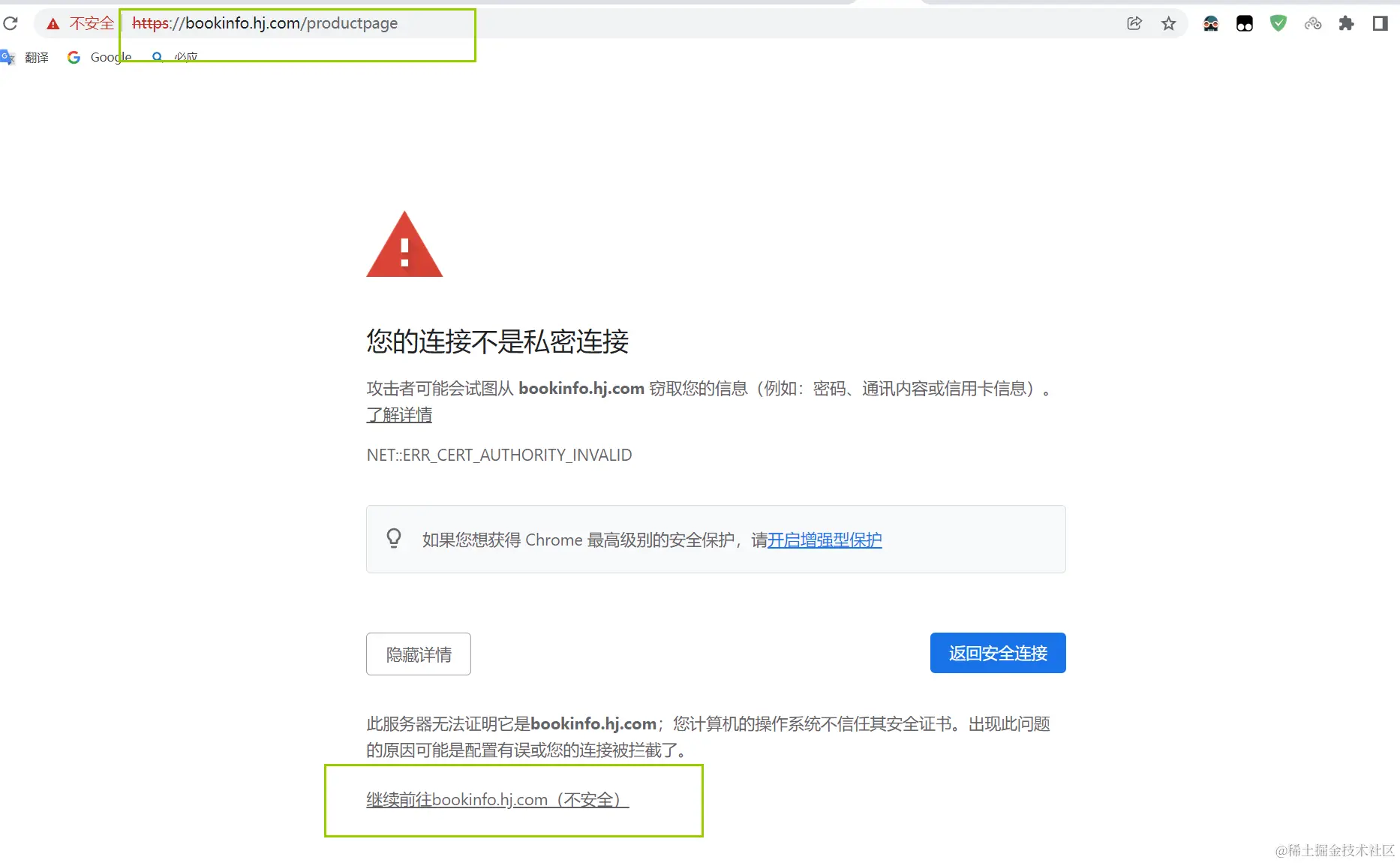Open the green shield extension icon
1400x863 pixels.
click(1278, 23)
